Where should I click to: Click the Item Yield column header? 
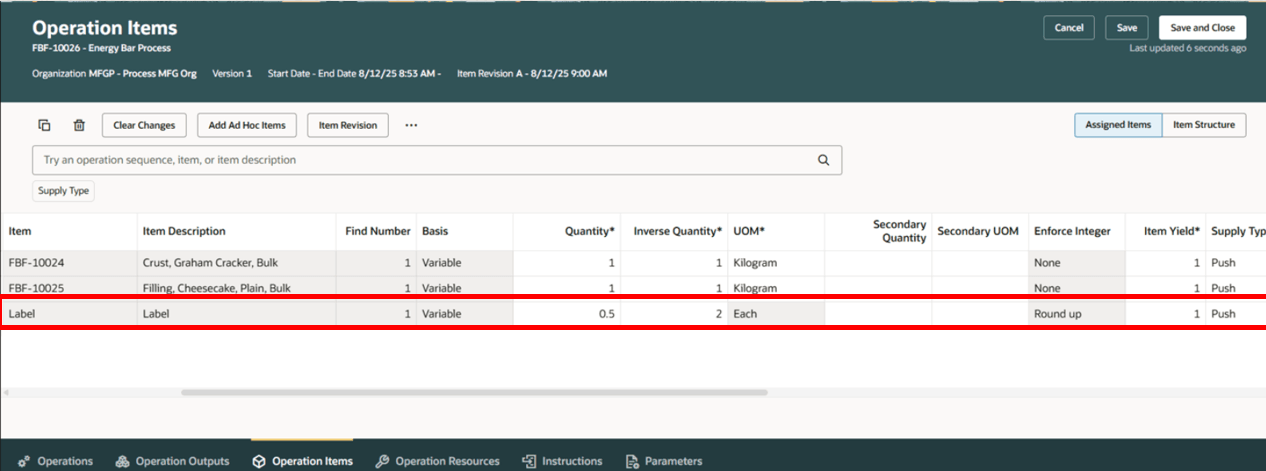[x=1166, y=231]
